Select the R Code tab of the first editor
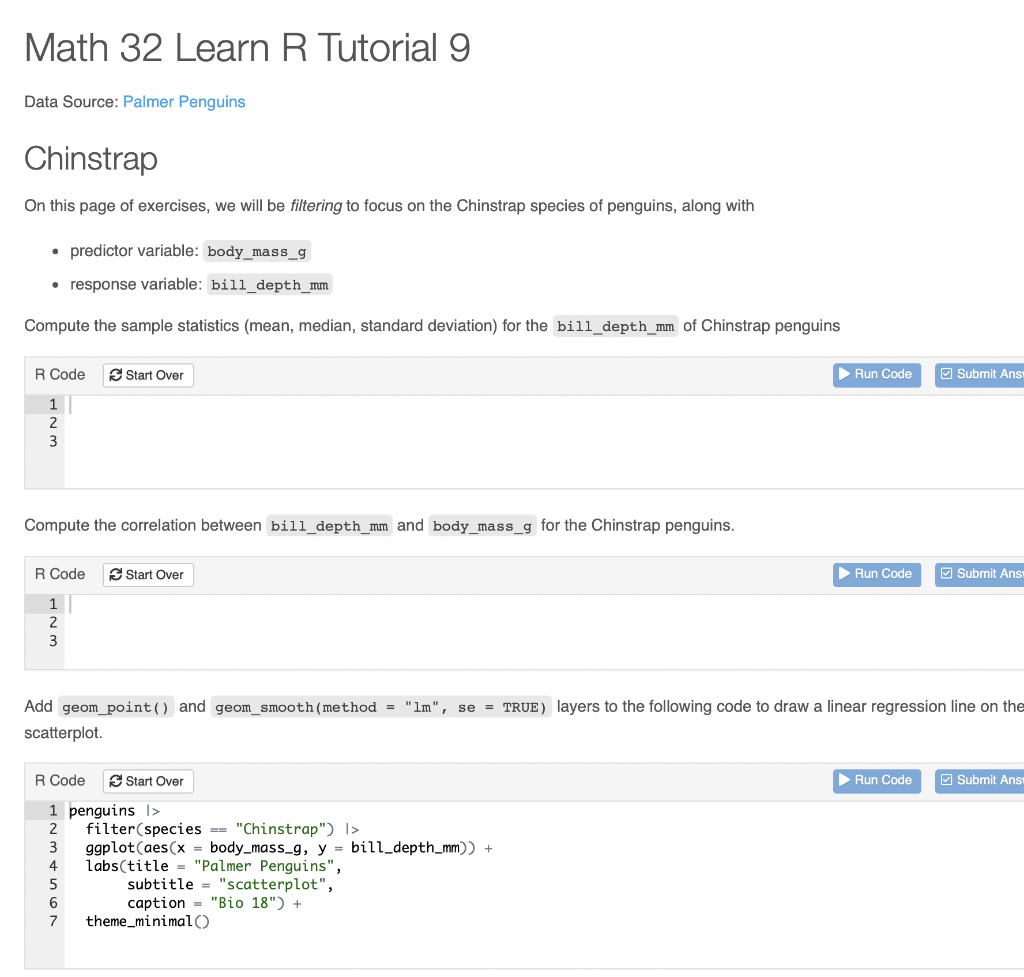The width and height of the screenshot is (1024, 977). coord(59,375)
